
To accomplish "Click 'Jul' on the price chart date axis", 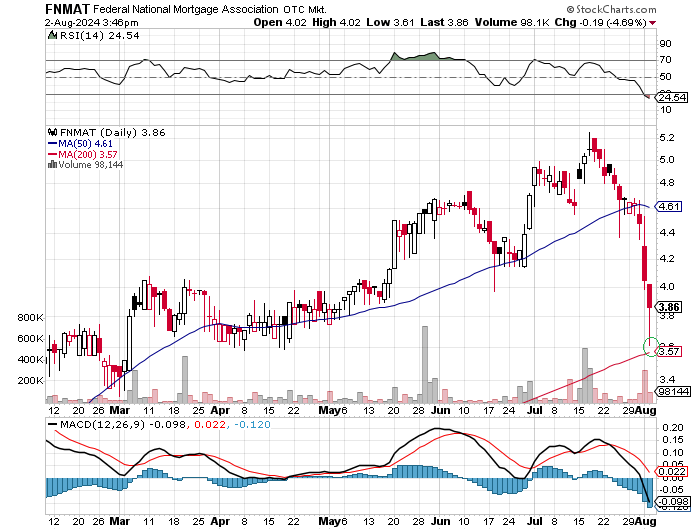I will (535, 410).
